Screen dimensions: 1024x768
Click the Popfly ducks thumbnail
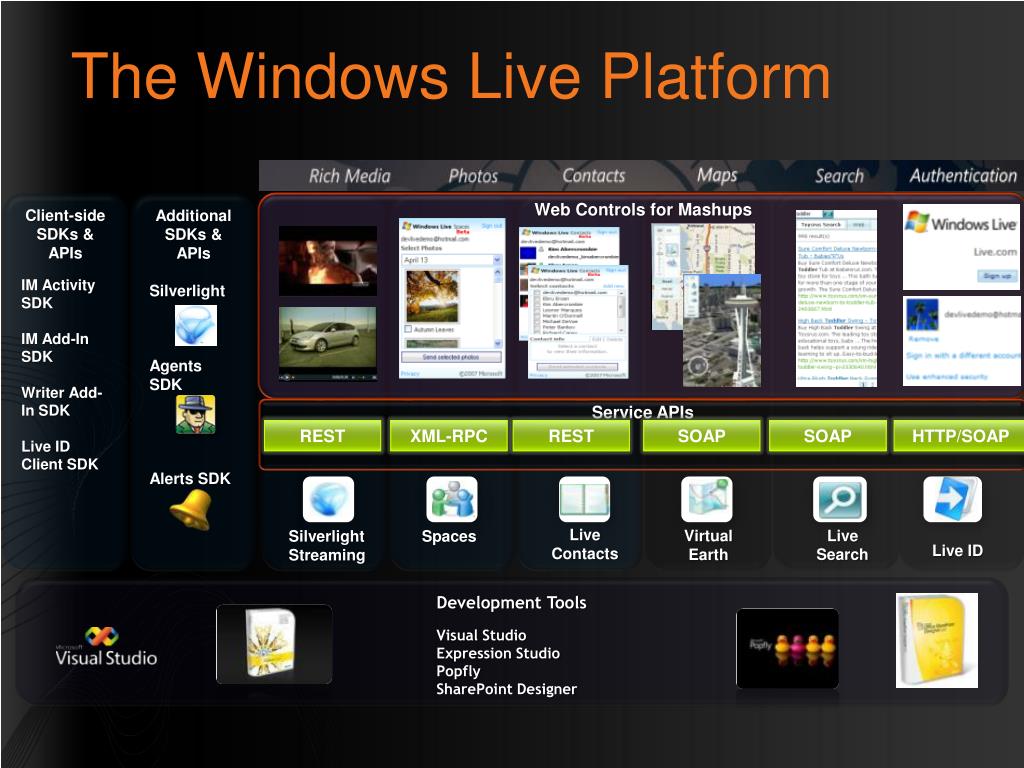click(x=787, y=648)
